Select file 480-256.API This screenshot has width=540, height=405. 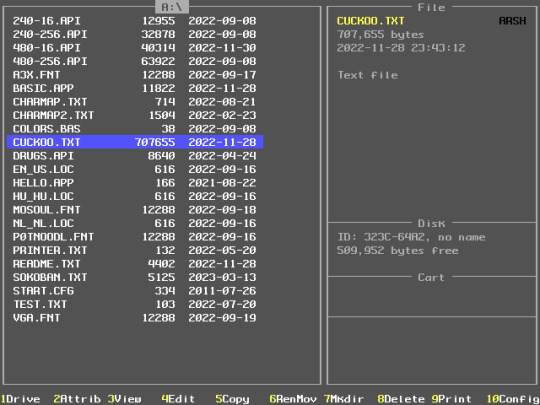click(135, 61)
